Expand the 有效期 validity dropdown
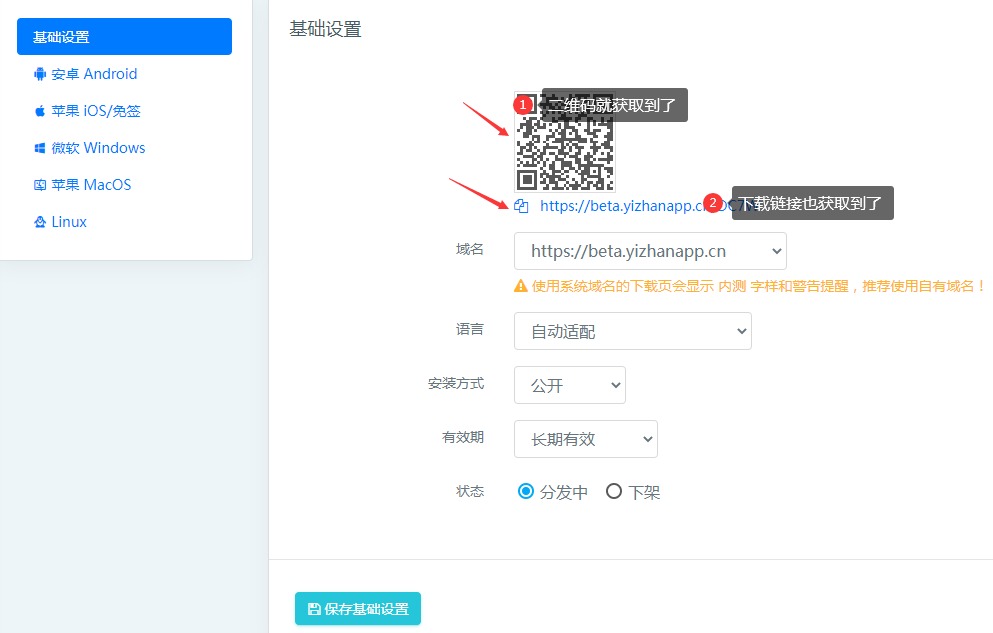The height and width of the screenshot is (633, 993). [586, 439]
